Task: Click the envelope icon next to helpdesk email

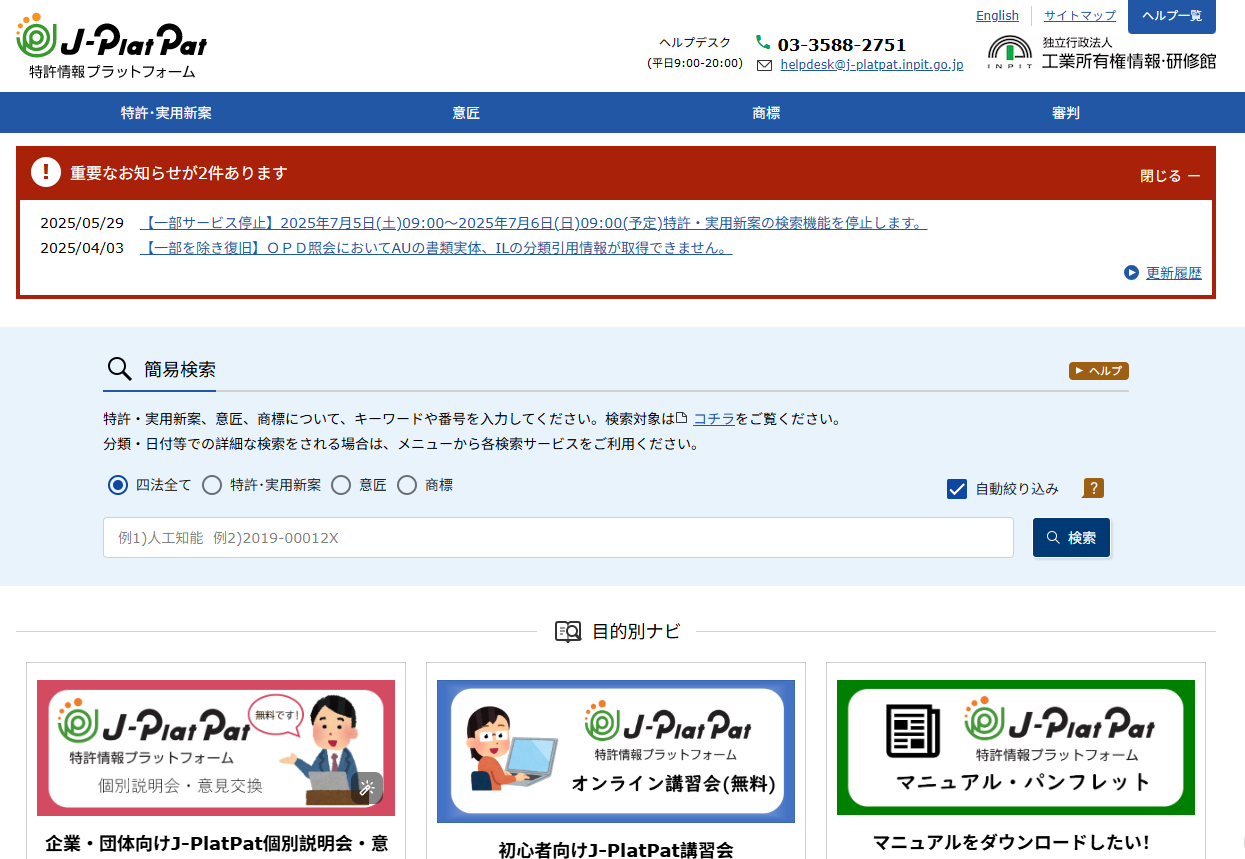Action: (765, 65)
